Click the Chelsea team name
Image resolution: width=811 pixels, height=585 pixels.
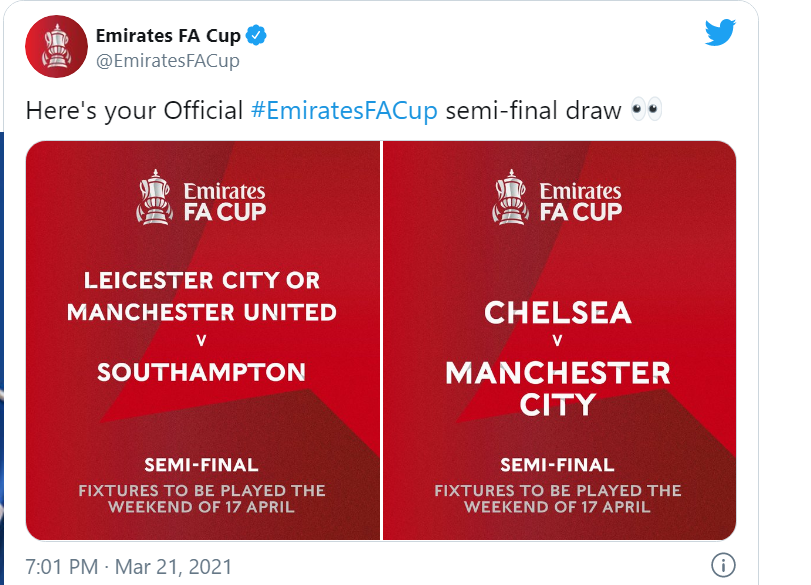pyautogui.click(x=558, y=312)
